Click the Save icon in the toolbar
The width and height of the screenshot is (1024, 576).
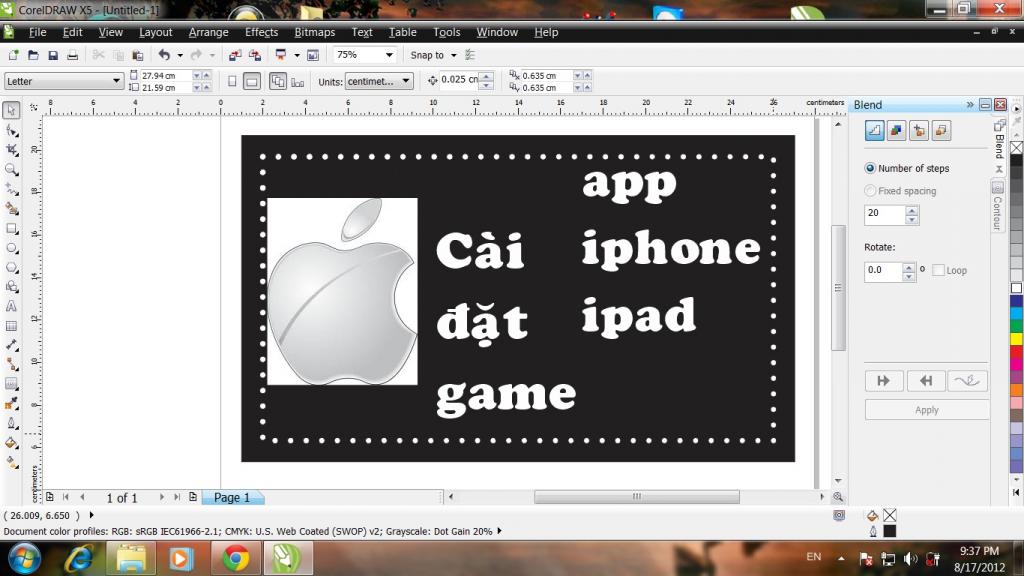coord(53,56)
